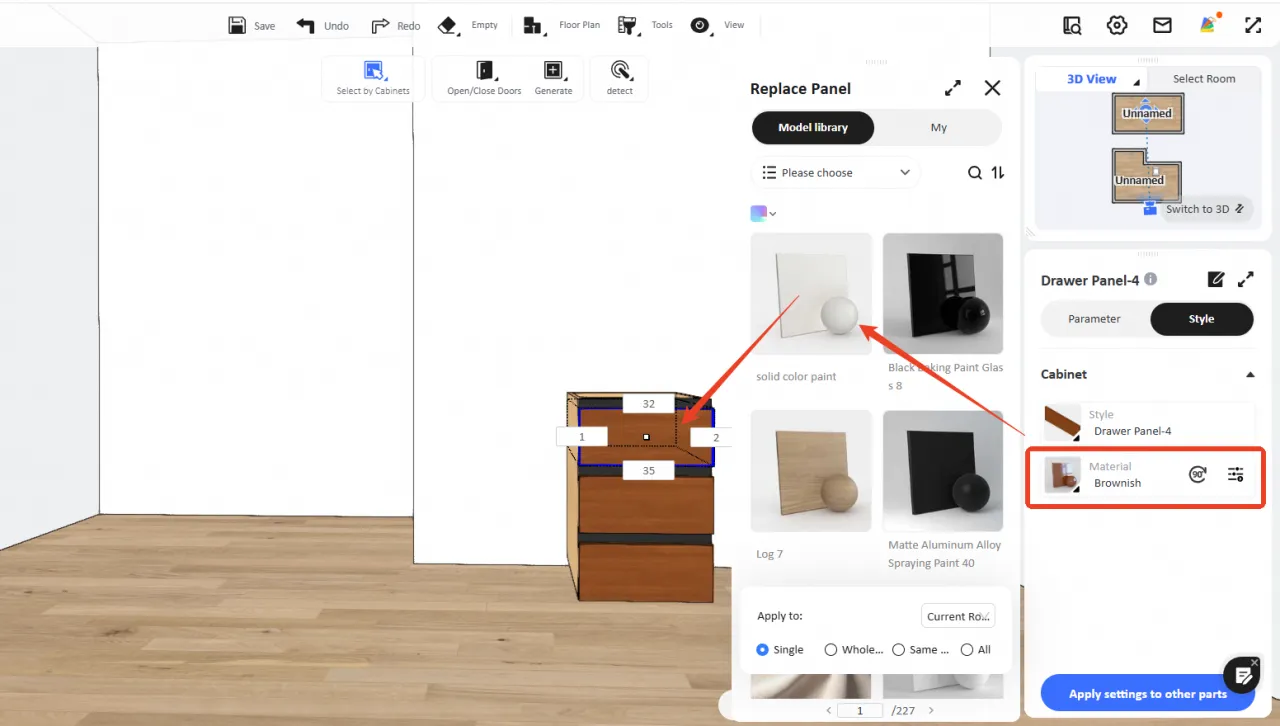Viewport: 1280px width, 726px height.
Task: Pick the Log 7 wood material thumbnail
Action: point(811,471)
